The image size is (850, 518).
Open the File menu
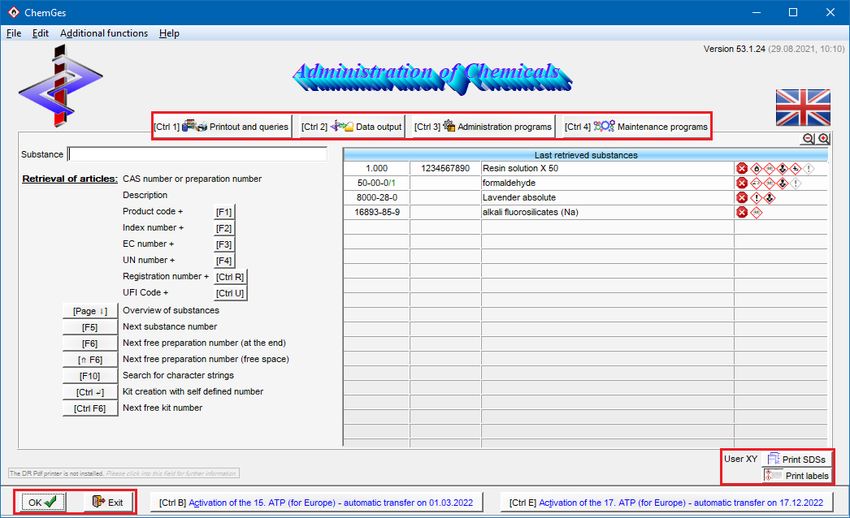click(x=14, y=33)
